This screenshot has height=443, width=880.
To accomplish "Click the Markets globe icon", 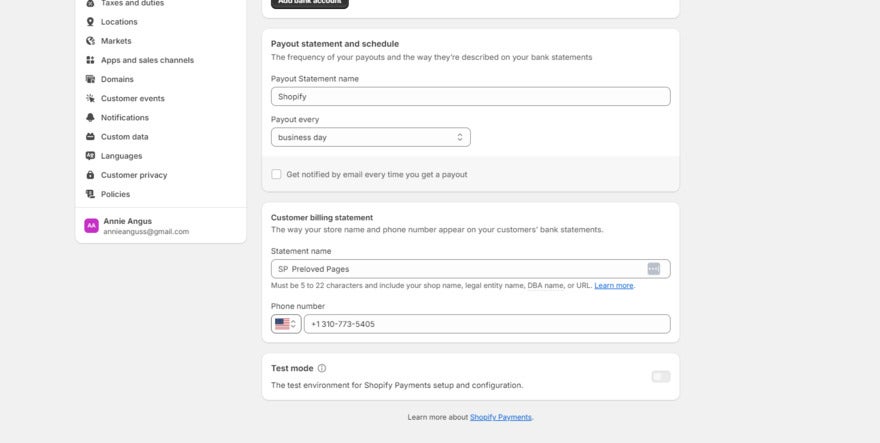I will (90, 41).
